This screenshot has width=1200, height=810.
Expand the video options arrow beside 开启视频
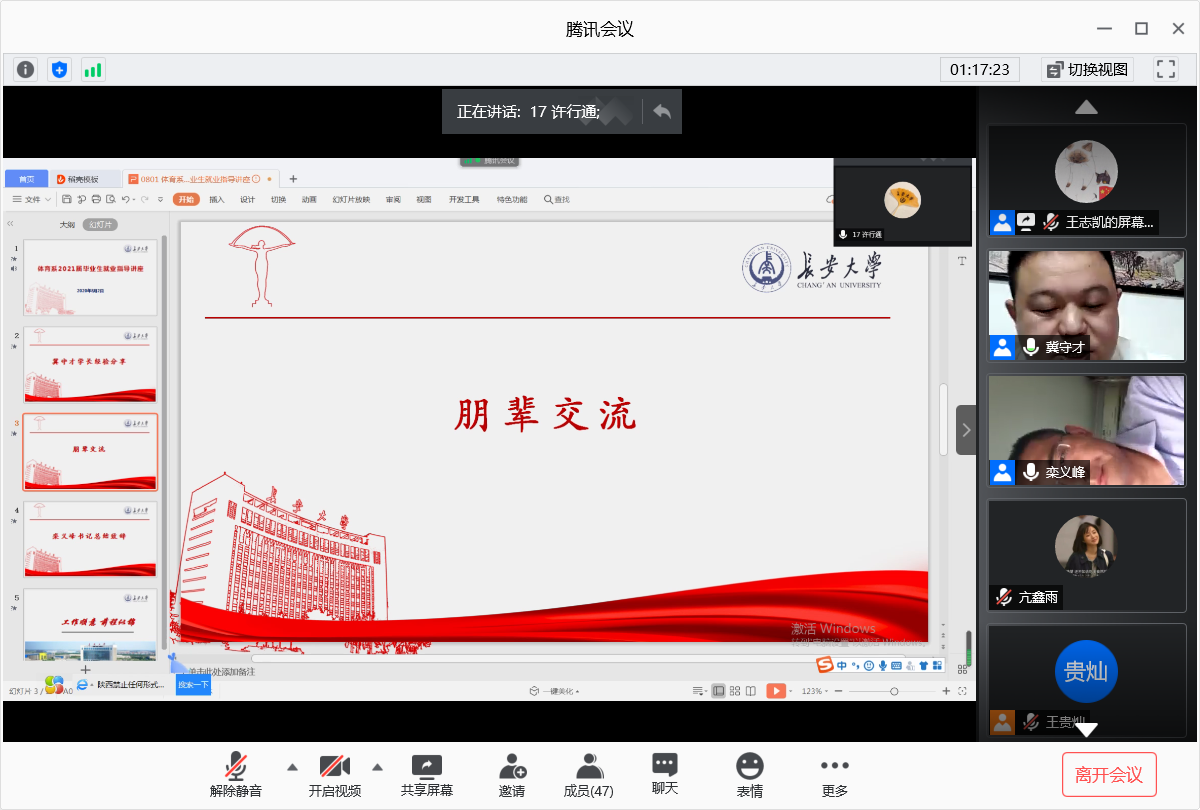click(x=378, y=767)
